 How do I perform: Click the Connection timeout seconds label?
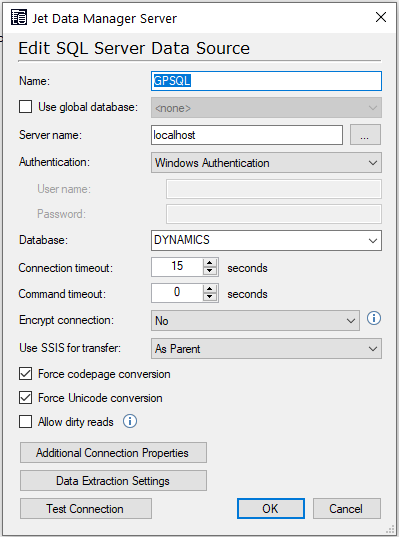pyautogui.click(x=247, y=268)
